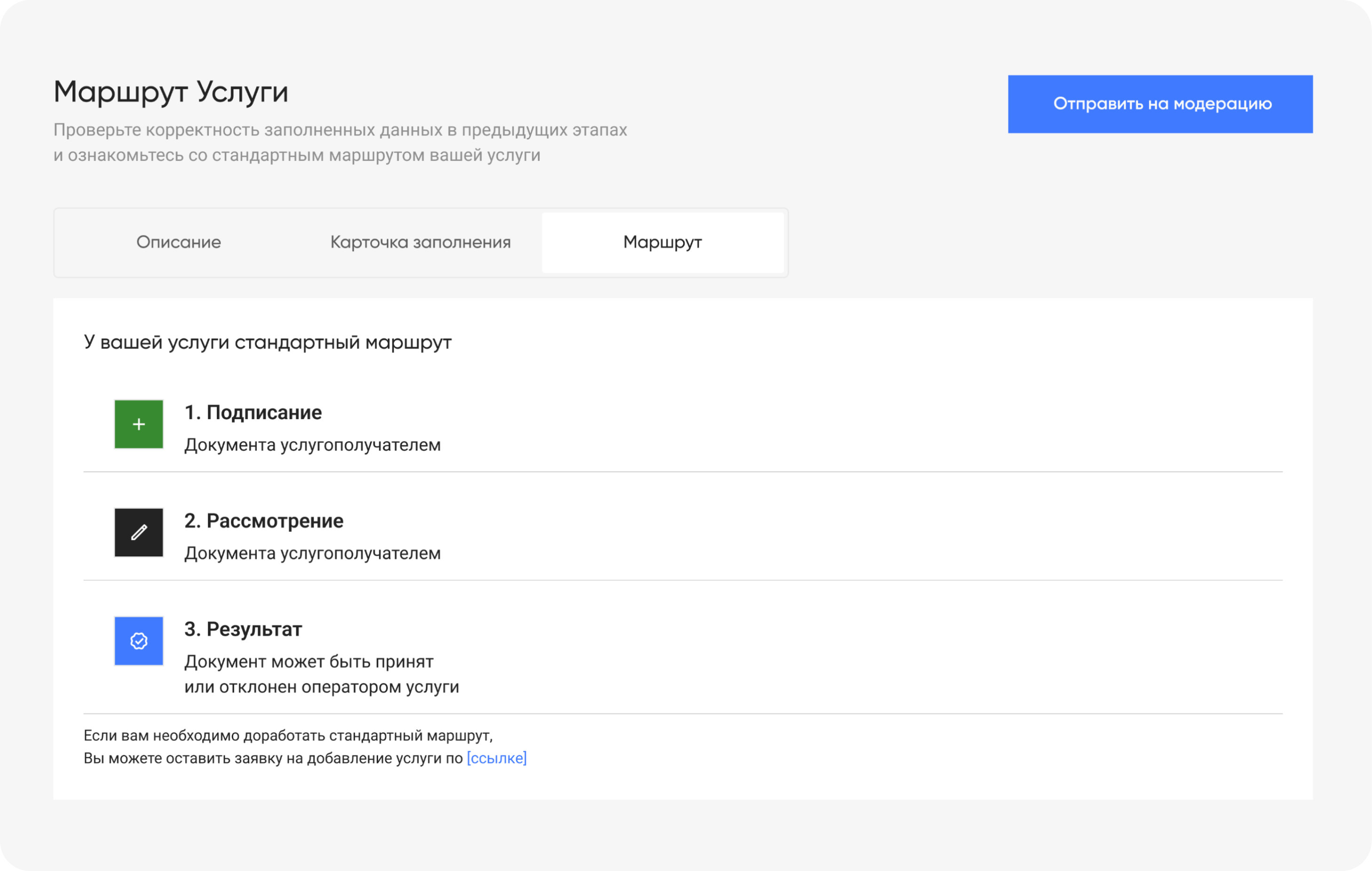Open the Описание tab

click(x=178, y=242)
